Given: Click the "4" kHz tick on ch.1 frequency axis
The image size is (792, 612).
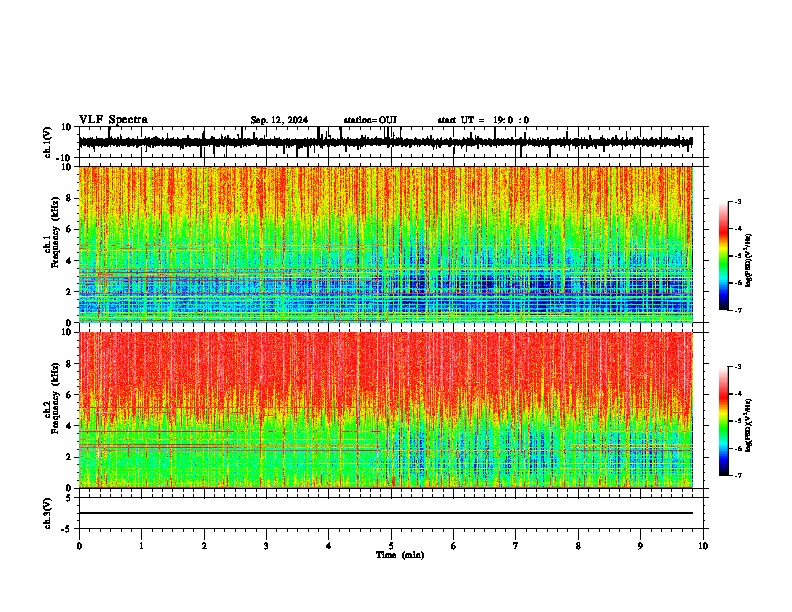Looking at the screenshot, I should coord(70,261).
